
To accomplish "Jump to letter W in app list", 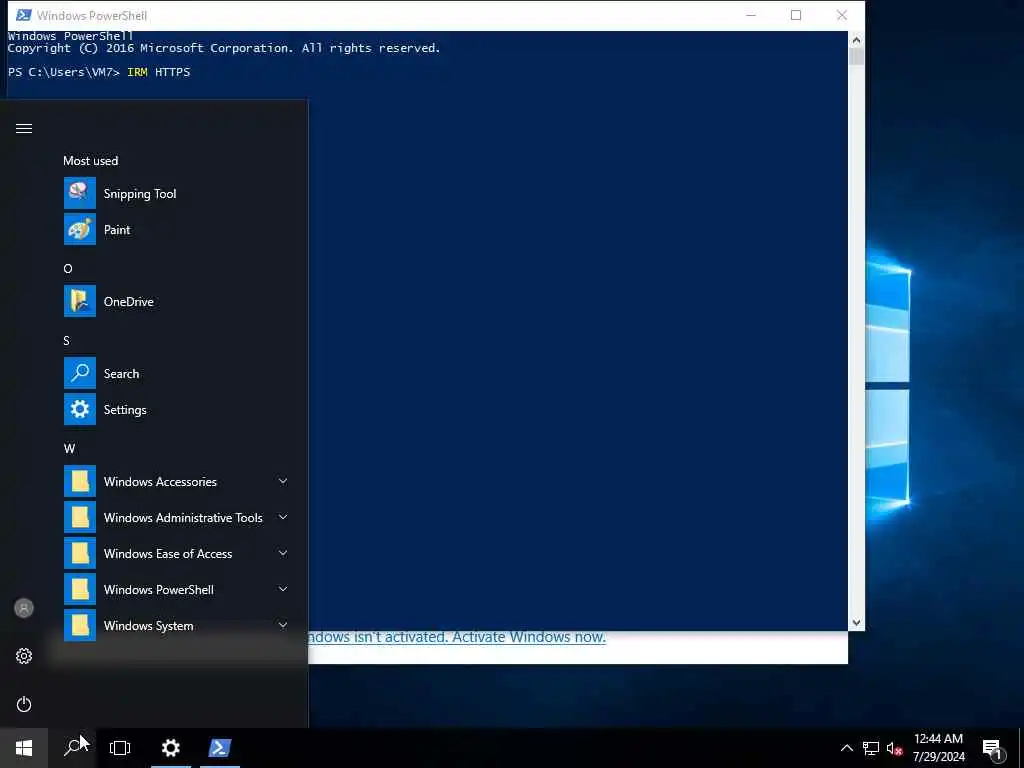I will click(69, 448).
